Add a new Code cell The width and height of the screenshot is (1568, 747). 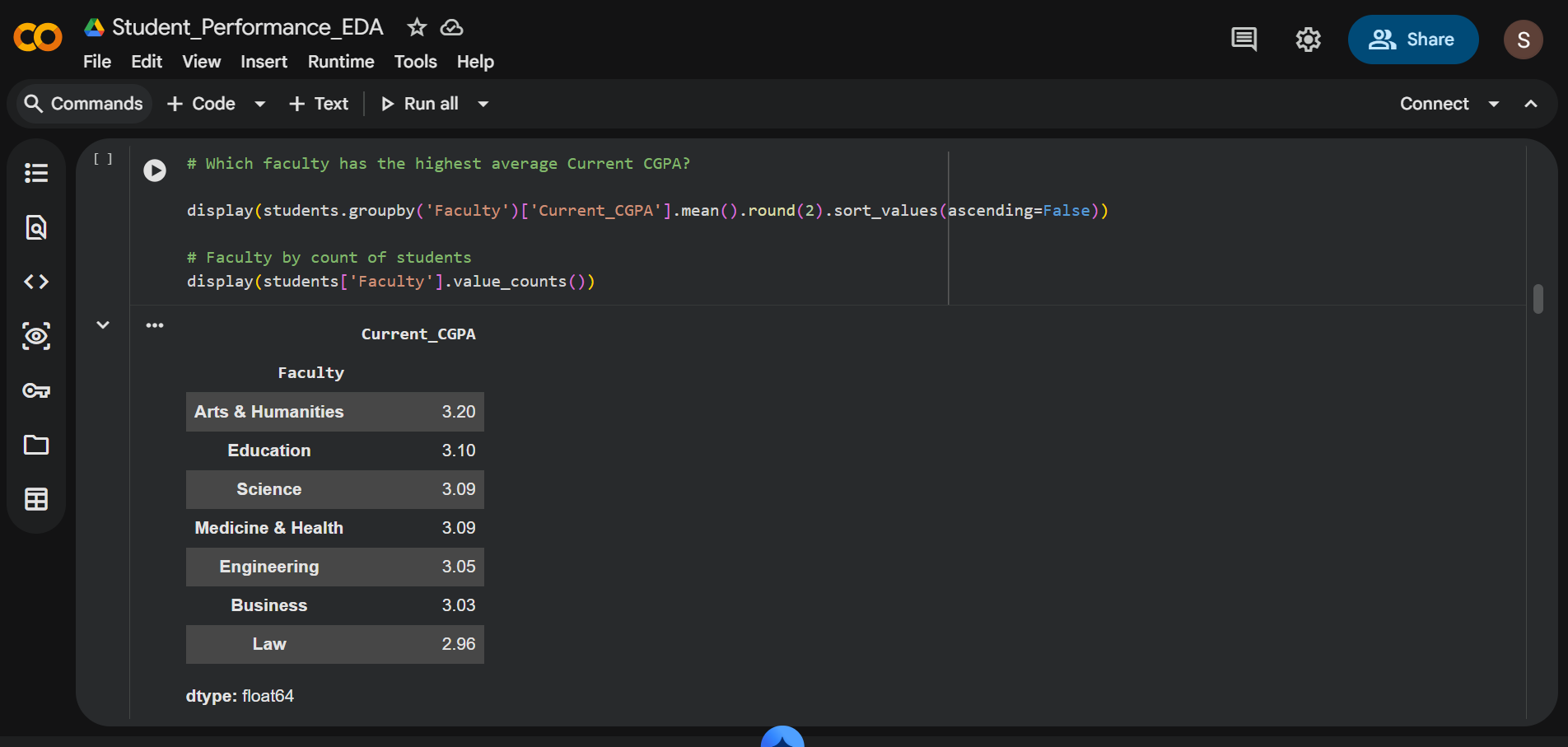202,104
